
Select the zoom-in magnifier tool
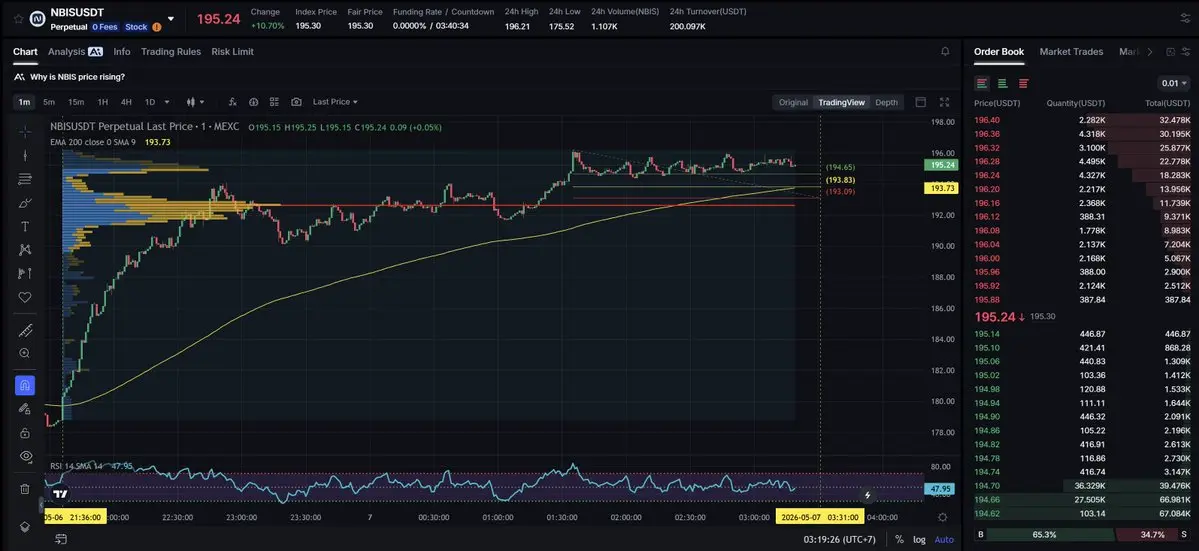24,353
